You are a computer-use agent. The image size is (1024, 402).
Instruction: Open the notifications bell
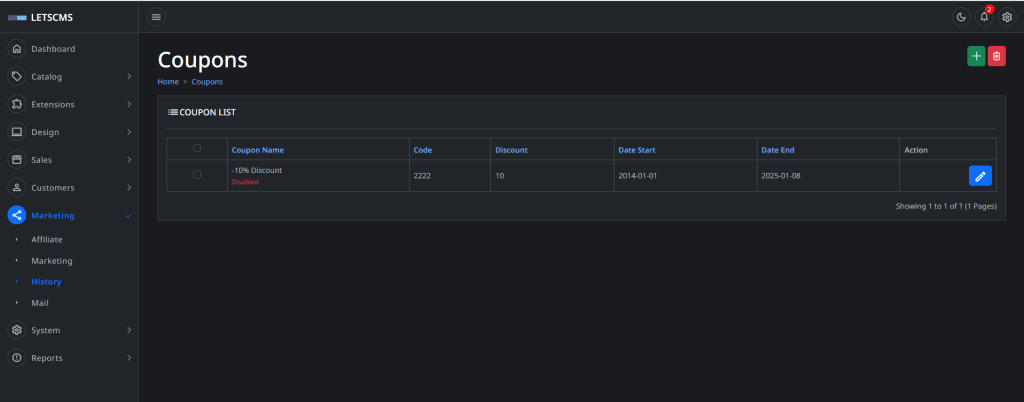click(984, 17)
